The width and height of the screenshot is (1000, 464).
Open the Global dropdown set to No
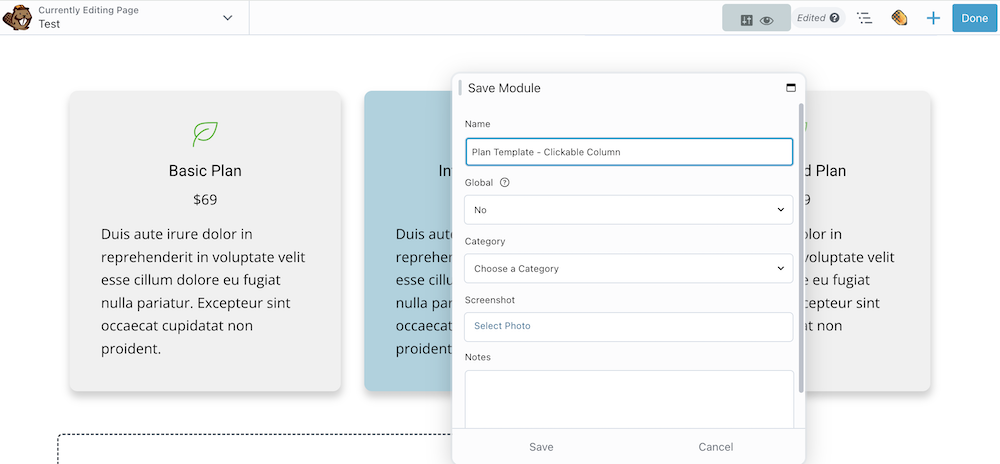pos(629,210)
